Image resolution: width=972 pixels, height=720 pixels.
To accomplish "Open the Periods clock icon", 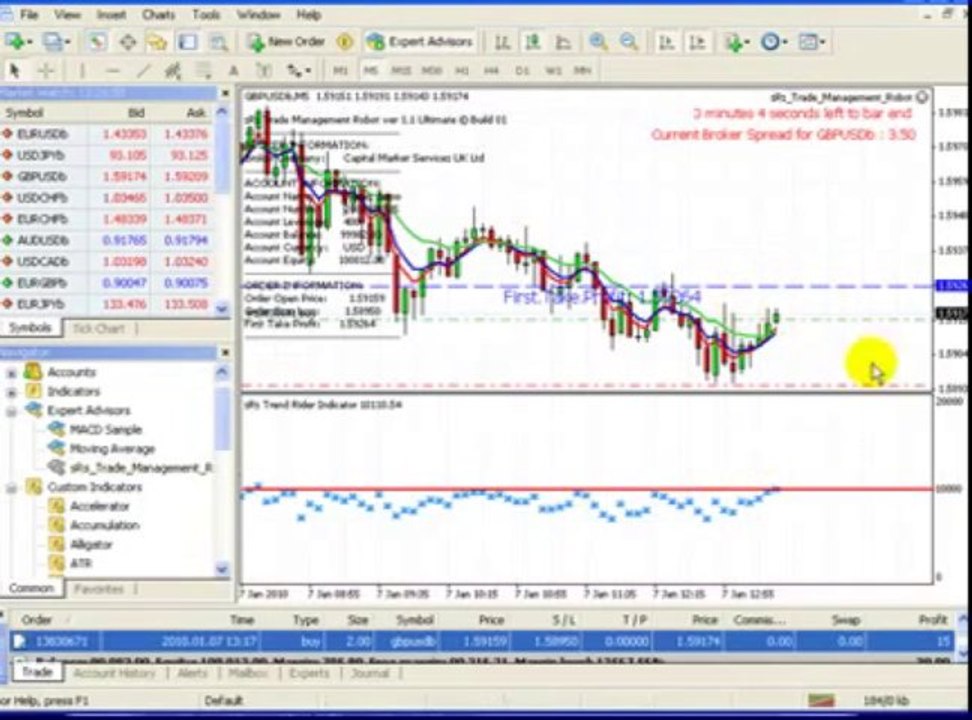I will (x=773, y=42).
